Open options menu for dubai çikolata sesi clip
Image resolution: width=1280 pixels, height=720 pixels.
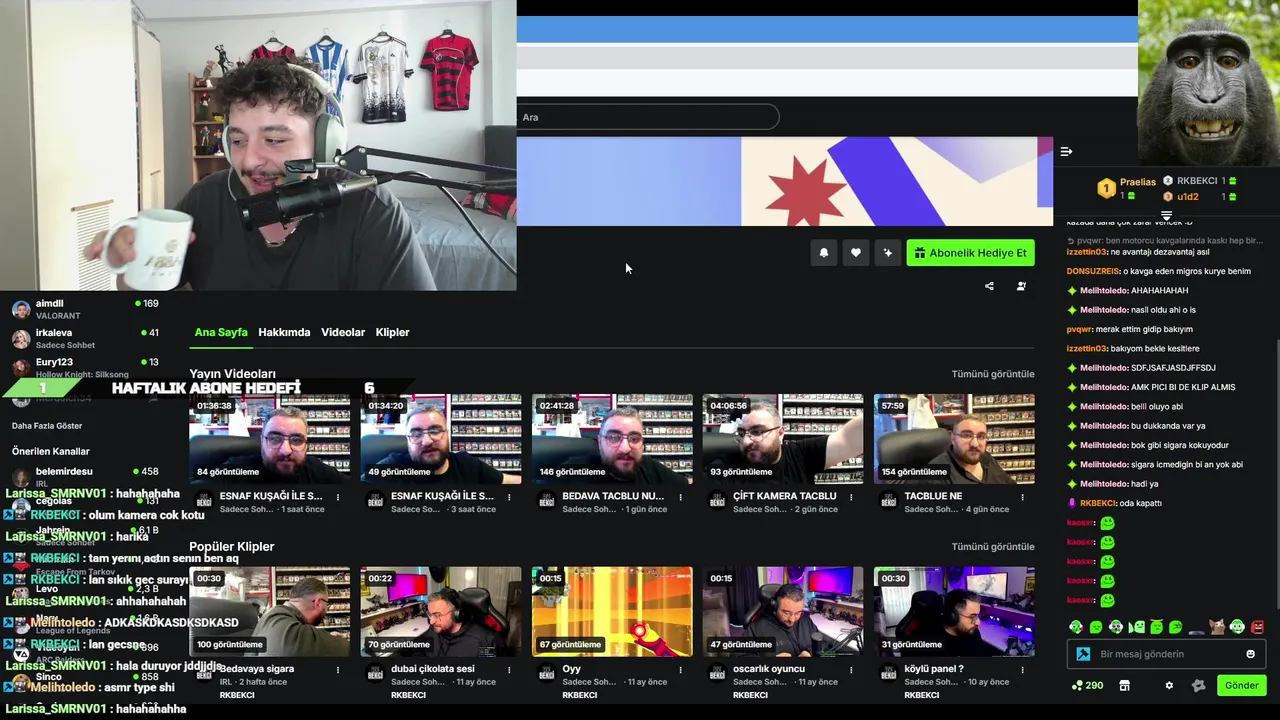[x=509, y=670]
